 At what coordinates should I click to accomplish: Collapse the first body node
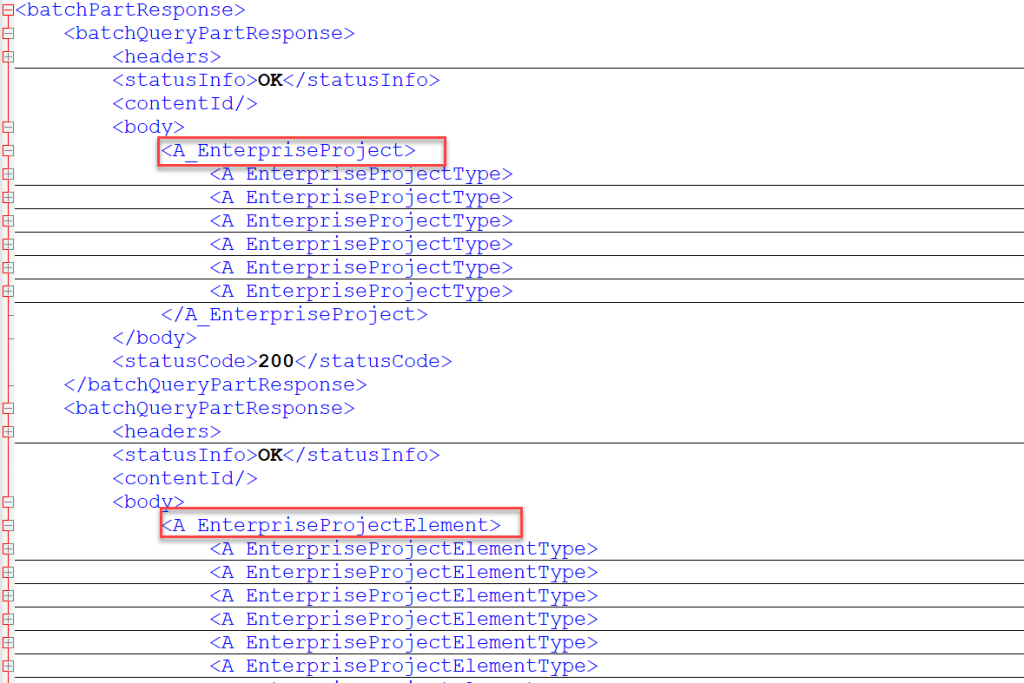click(8, 127)
